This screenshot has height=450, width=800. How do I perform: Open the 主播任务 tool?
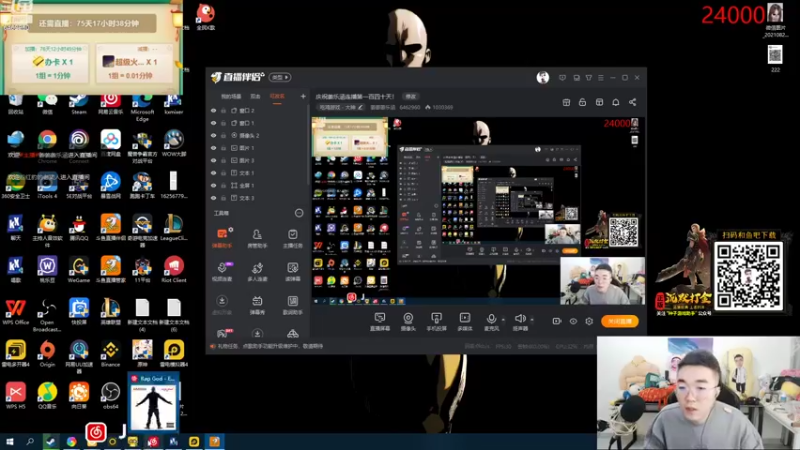pos(292,238)
